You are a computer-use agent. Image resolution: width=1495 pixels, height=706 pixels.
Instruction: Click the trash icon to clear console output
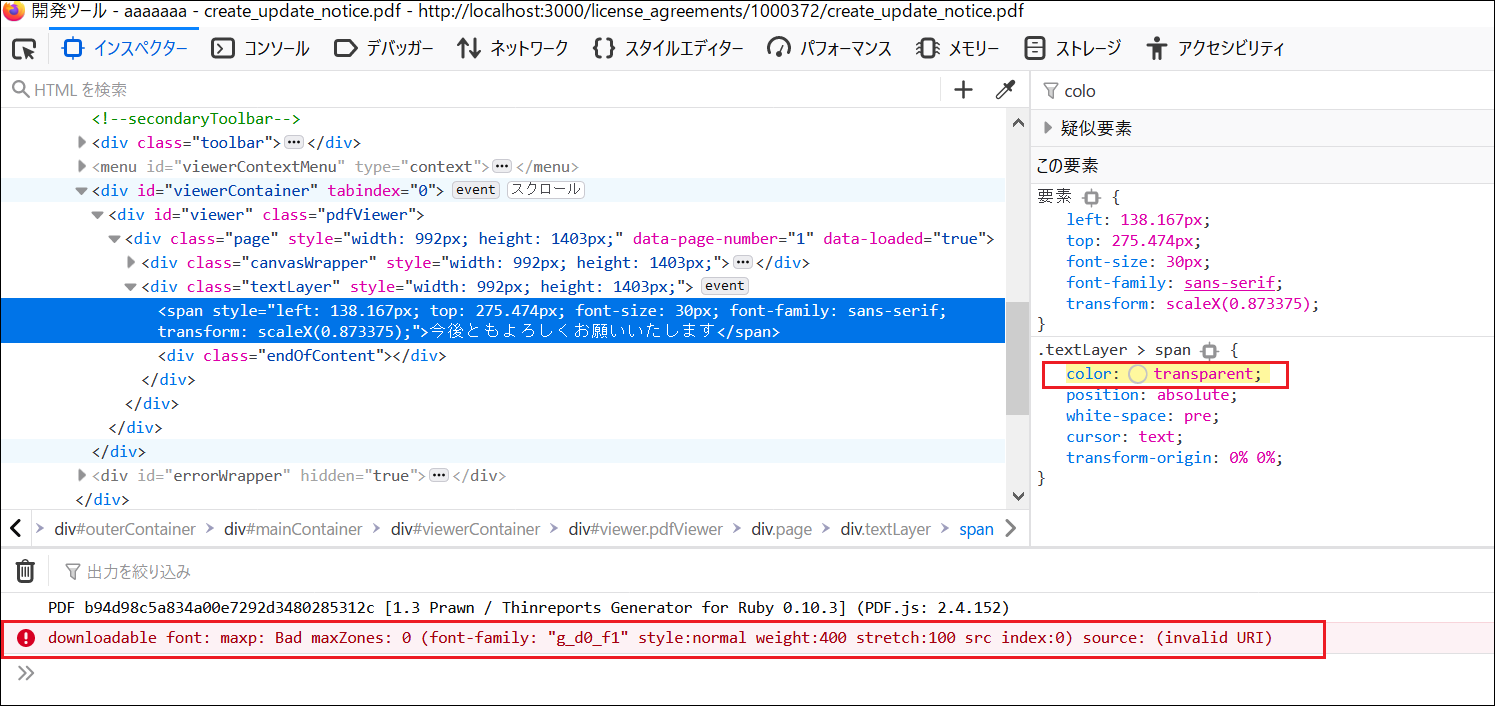25,570
